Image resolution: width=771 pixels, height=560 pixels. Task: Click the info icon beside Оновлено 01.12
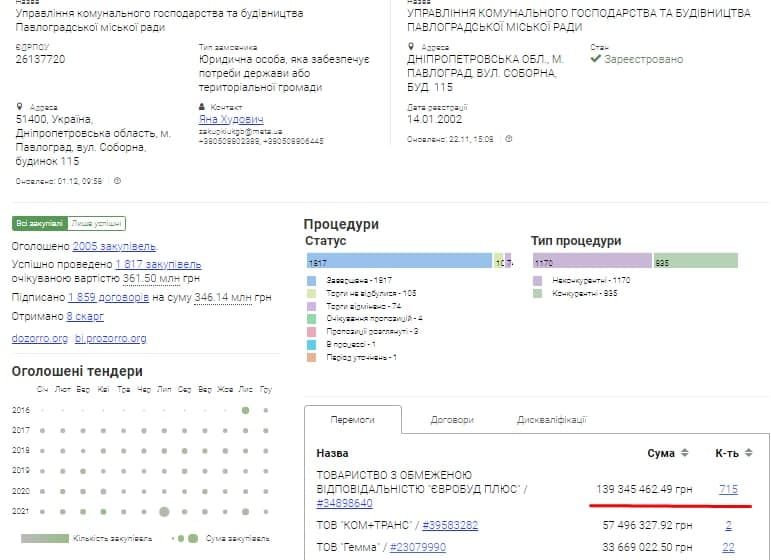(117, 181)
